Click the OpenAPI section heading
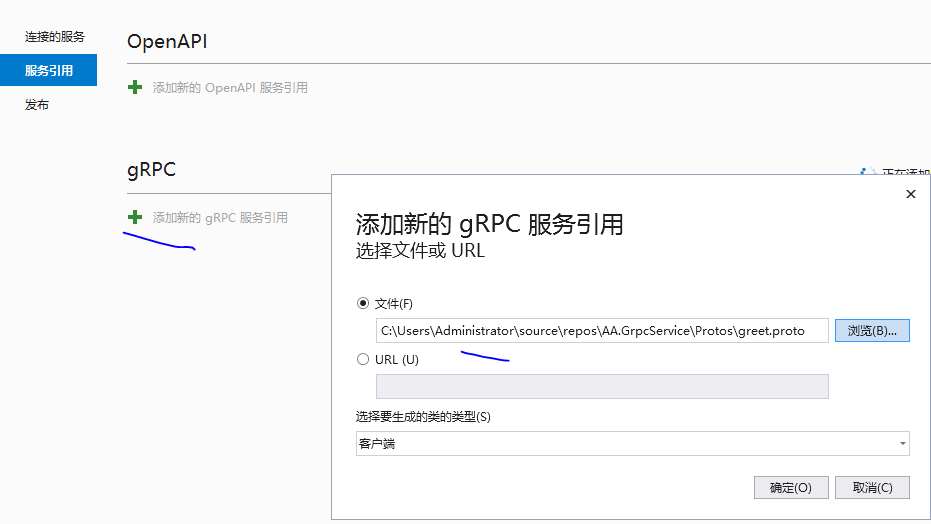This screenshot has width=931, height=524. coord(167,42)
